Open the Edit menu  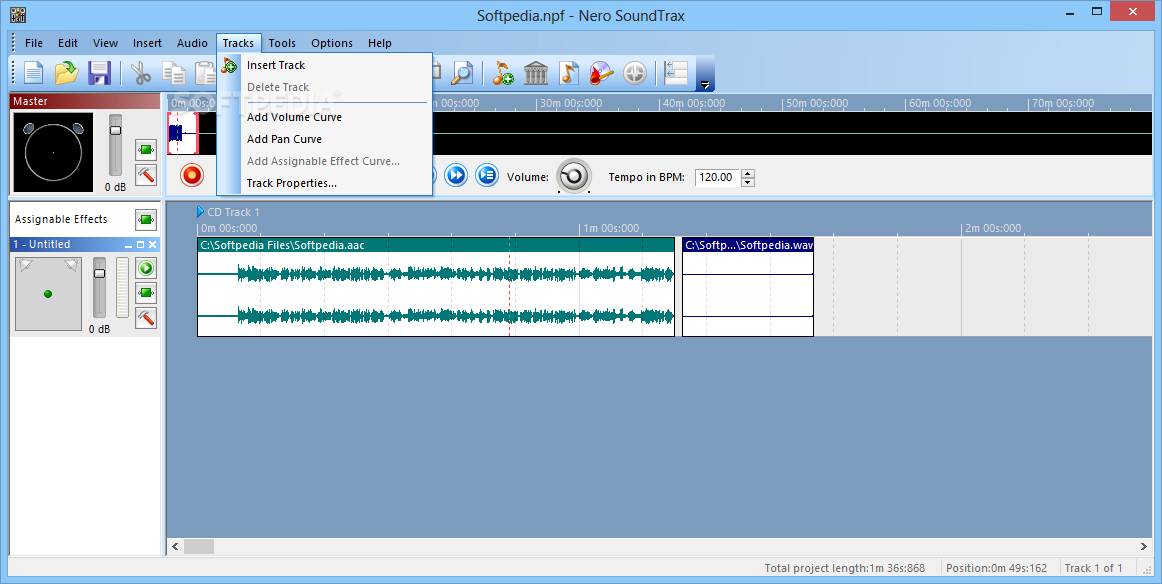pyautogui.click(x=68, y=43)
